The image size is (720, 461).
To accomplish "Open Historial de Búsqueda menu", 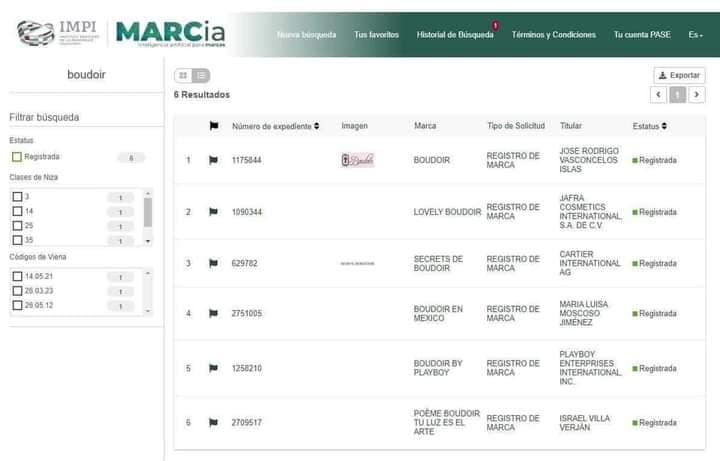I will (x=454, y=35).
